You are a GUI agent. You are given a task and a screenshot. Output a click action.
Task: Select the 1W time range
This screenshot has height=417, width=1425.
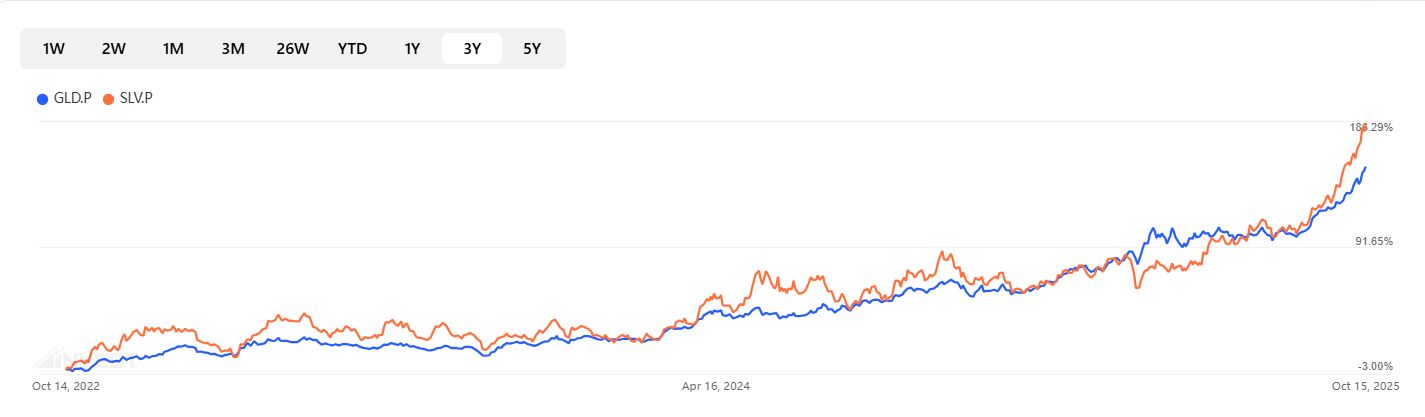tap(54, 49)
